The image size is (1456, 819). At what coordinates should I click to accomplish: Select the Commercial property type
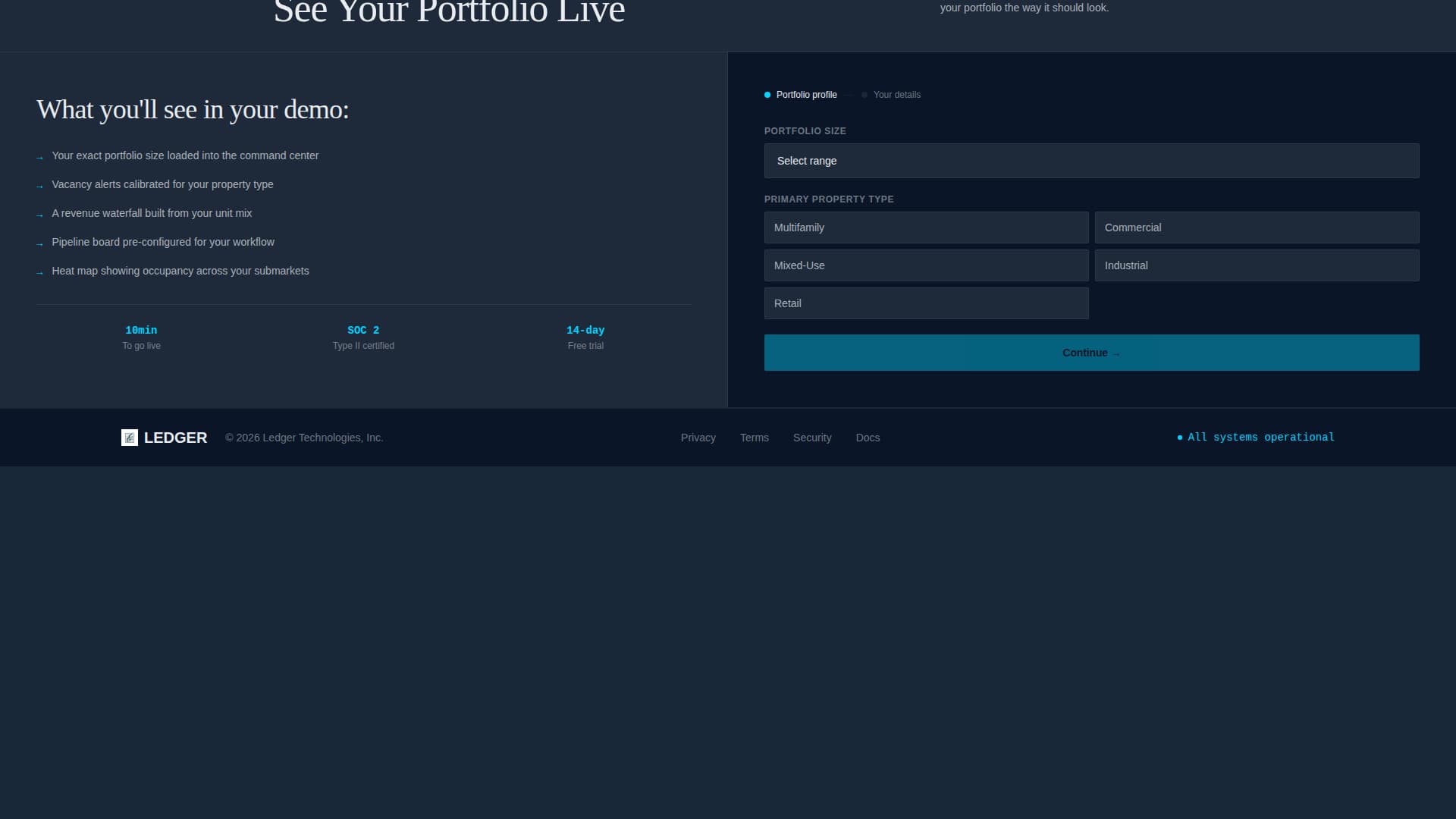point(1257,227)
